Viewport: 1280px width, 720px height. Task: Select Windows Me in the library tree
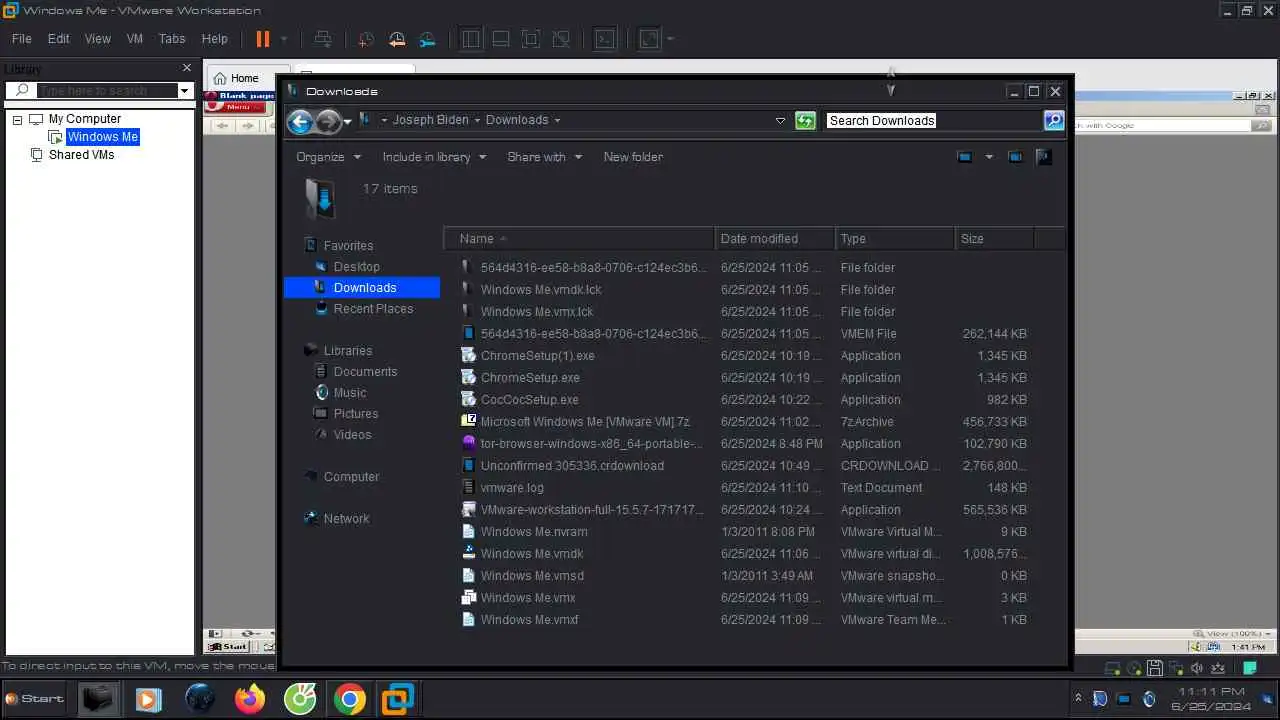click(102, 137)
